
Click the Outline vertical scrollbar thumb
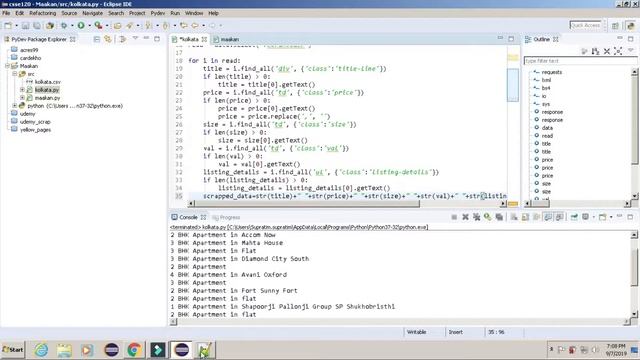pos(635,120)
